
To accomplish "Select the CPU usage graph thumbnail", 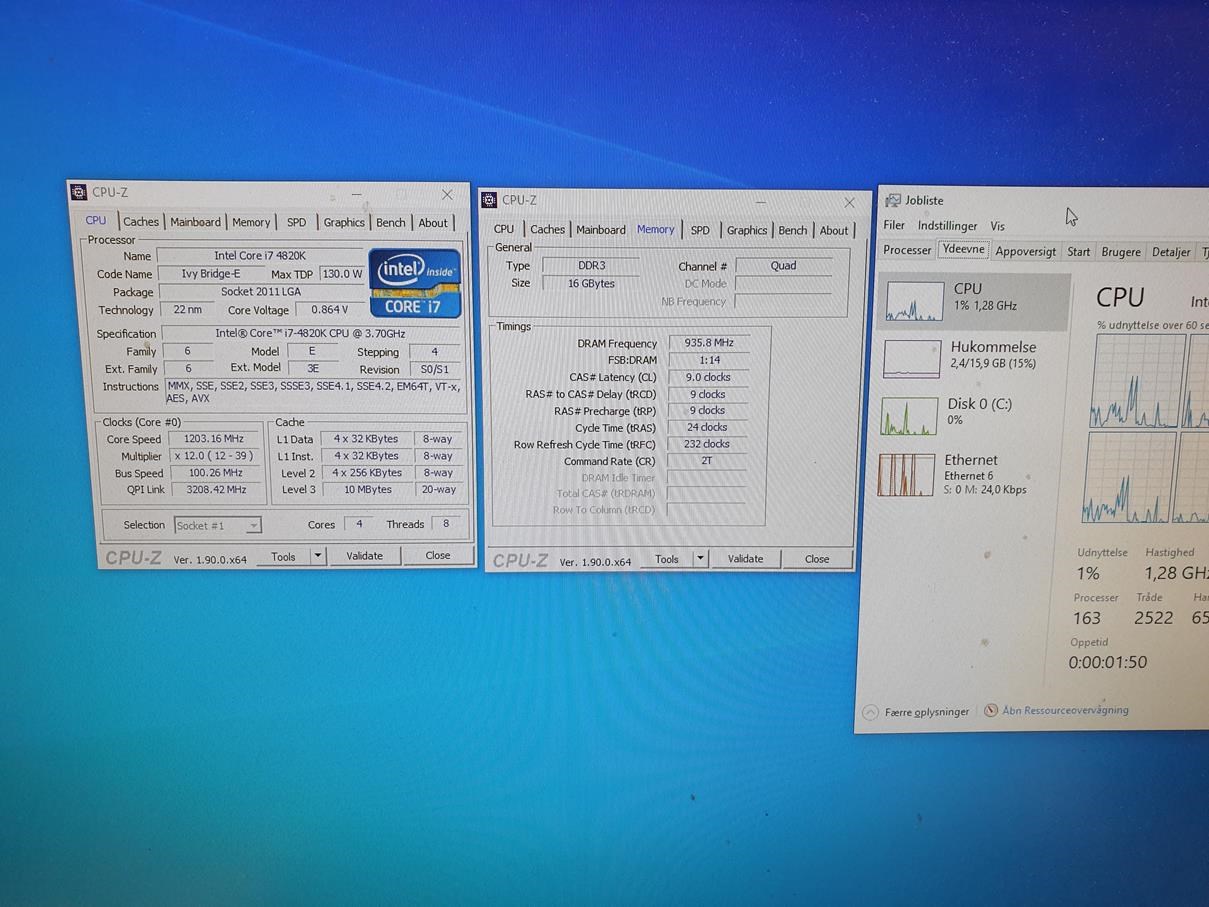I will tap(914, 301).
